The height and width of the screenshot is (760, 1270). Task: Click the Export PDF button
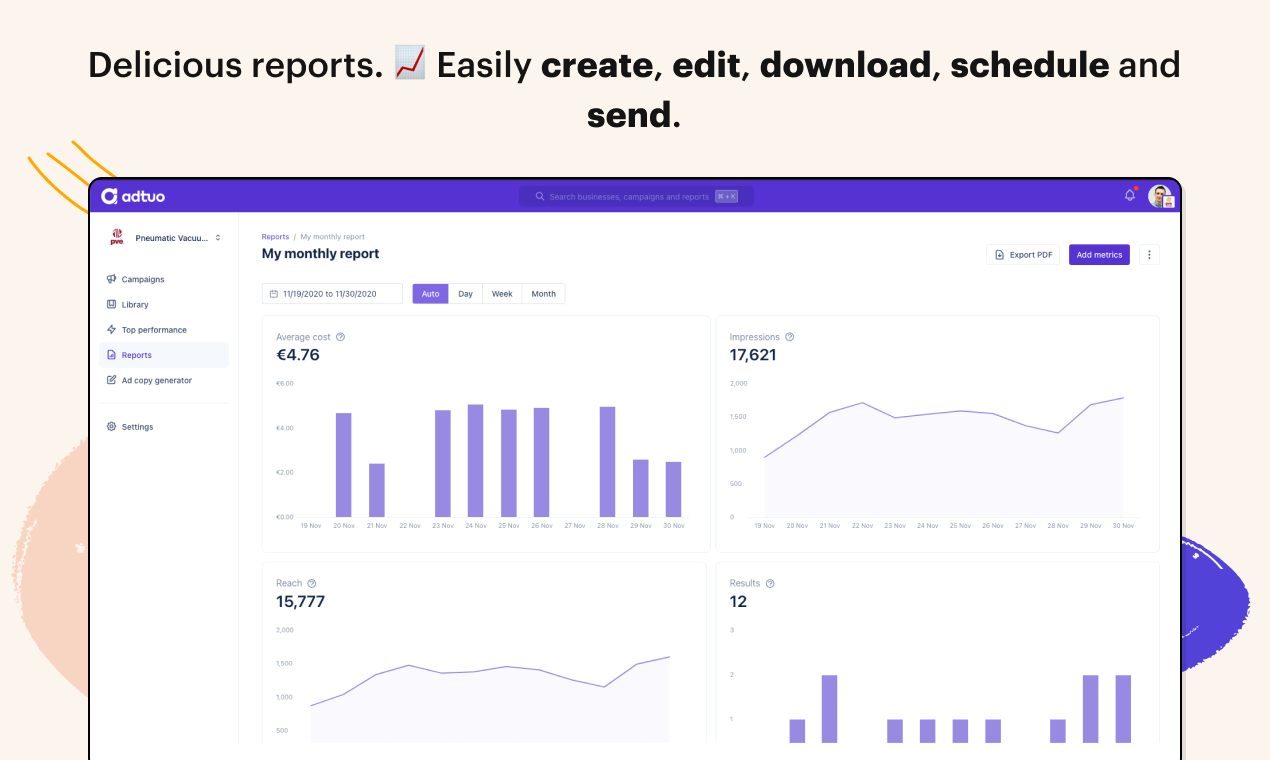[x=1023, y=255]
